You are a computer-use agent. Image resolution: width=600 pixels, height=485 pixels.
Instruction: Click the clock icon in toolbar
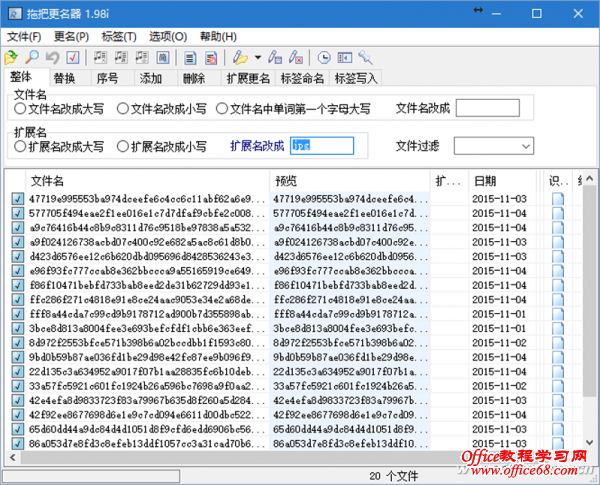click(324, 58)
